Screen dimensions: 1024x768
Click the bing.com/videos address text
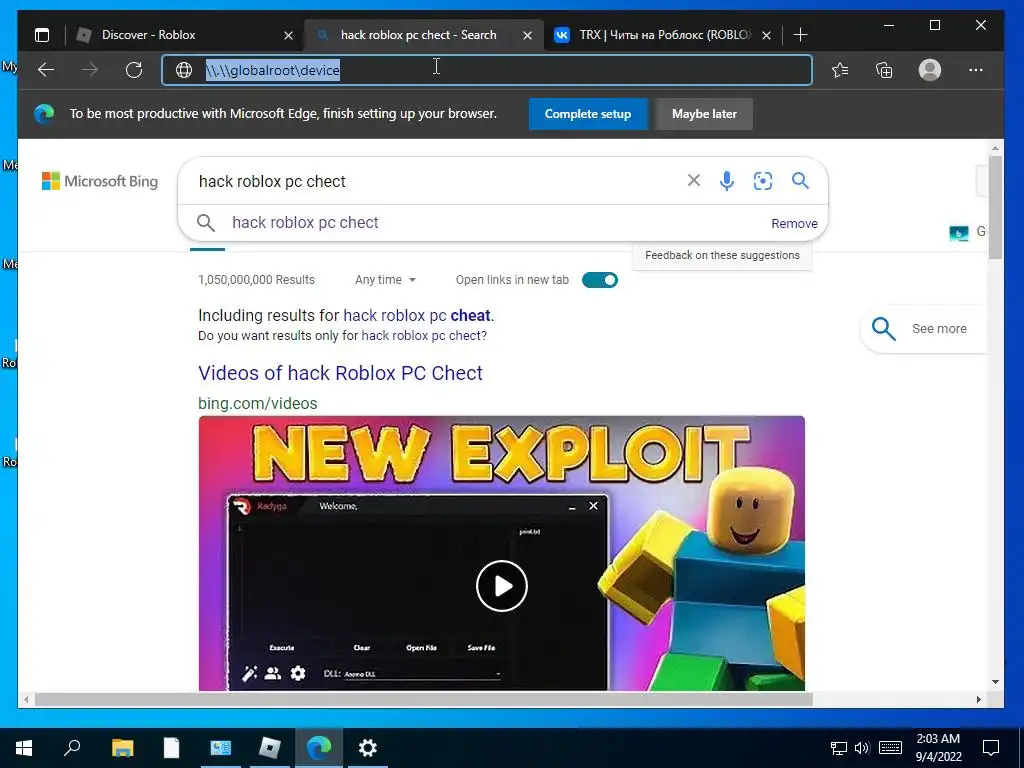tap(257, 404)
